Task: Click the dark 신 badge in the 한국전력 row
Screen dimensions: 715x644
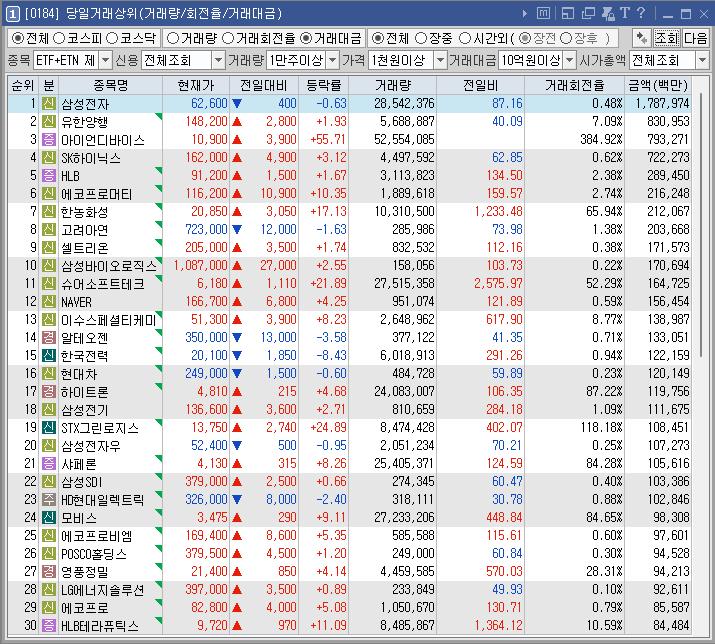Action: coord(49,356)
